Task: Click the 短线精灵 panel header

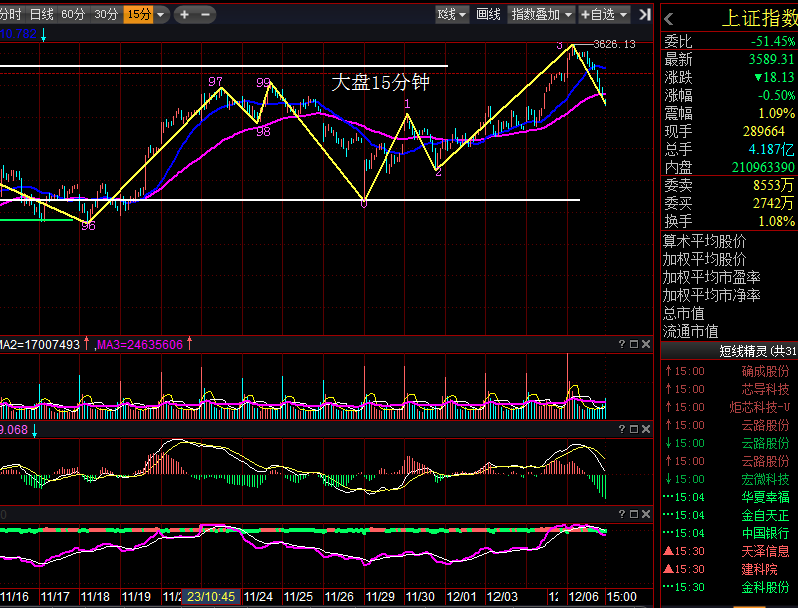Action: [729, 351]
